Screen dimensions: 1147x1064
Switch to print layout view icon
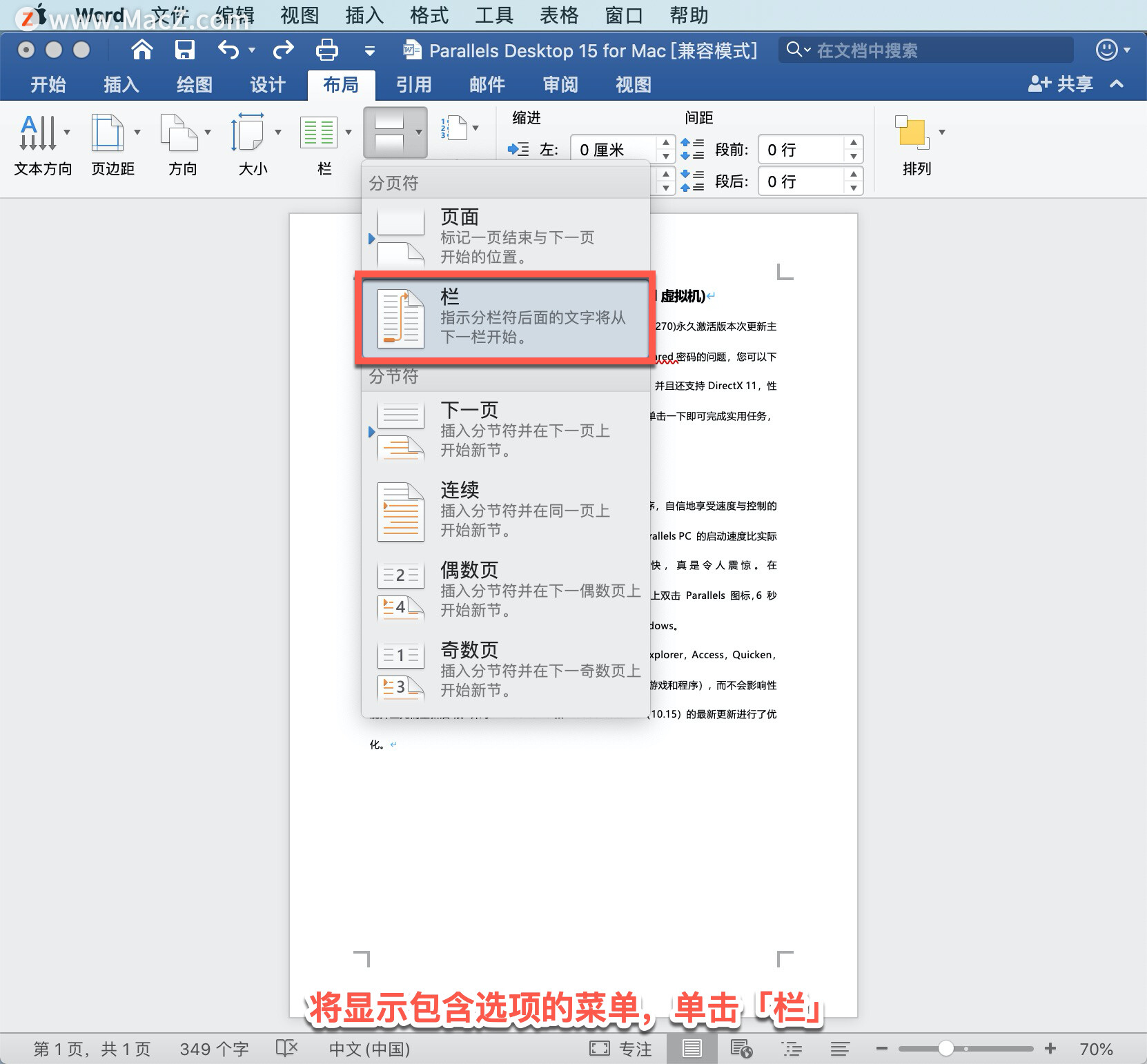tap(692, 1049)
